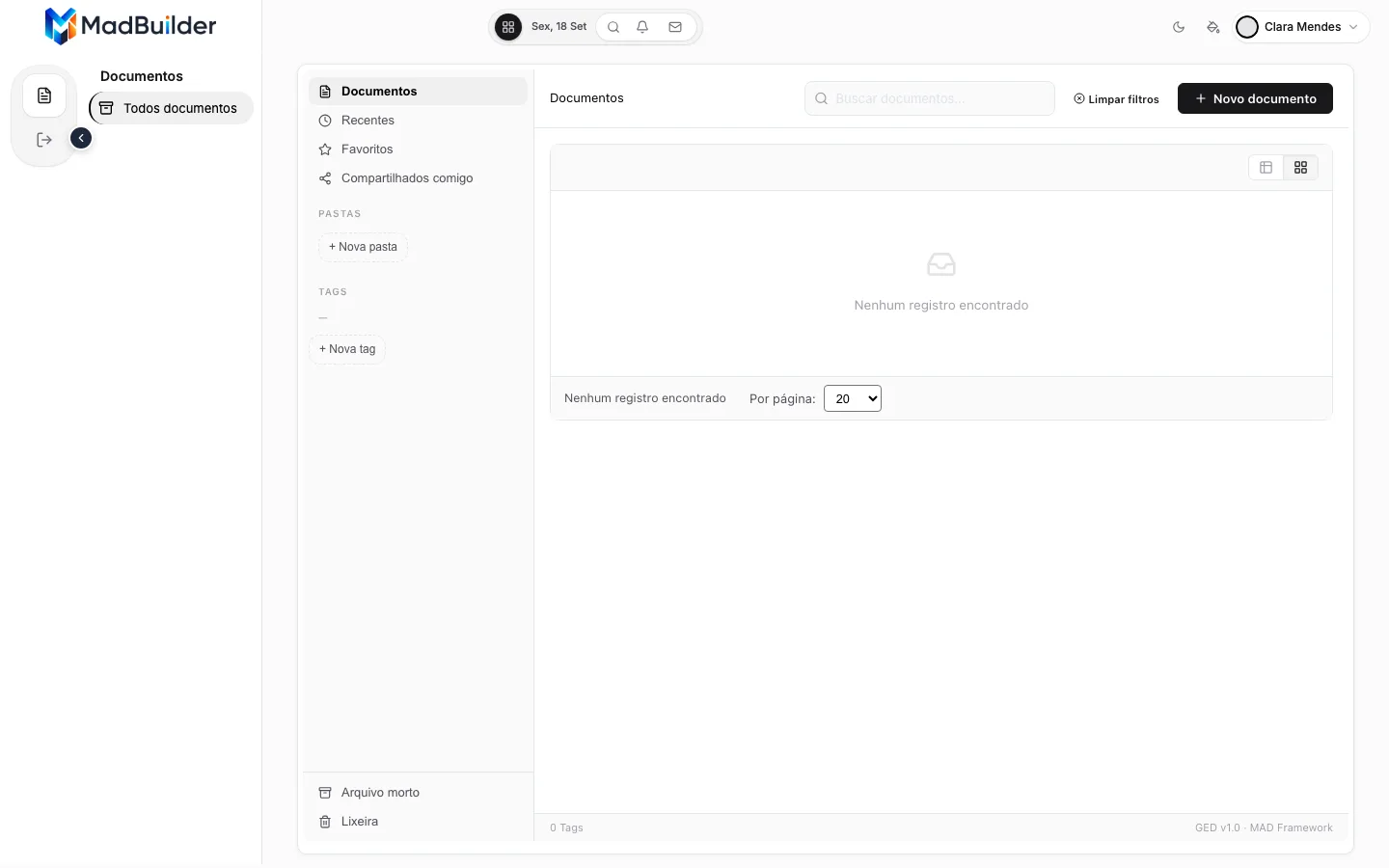Open the Lixeira trash
The height and width of the screenshot is (868, 1389).
(418, 822)
